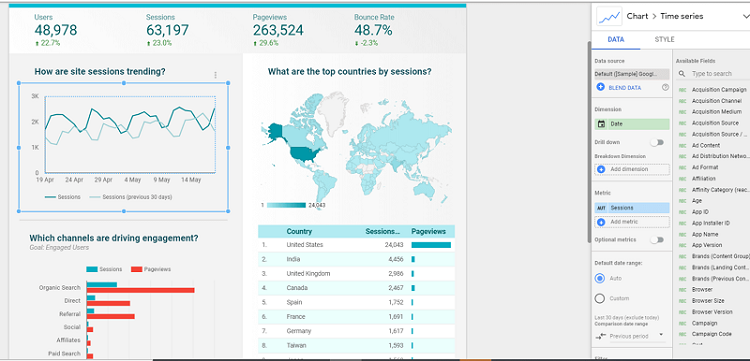Click the Pageviews red legend swatch
This screenshot has width=750, height=361.
click(x=136, y=269)
